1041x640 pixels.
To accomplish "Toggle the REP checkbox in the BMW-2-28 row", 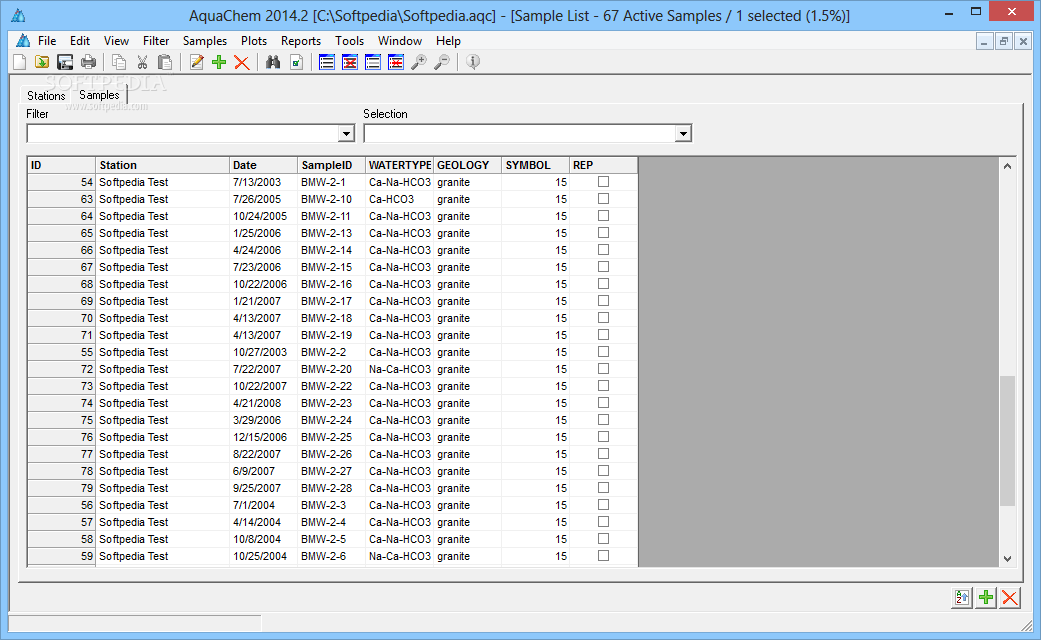I will [x=603, y=487].
